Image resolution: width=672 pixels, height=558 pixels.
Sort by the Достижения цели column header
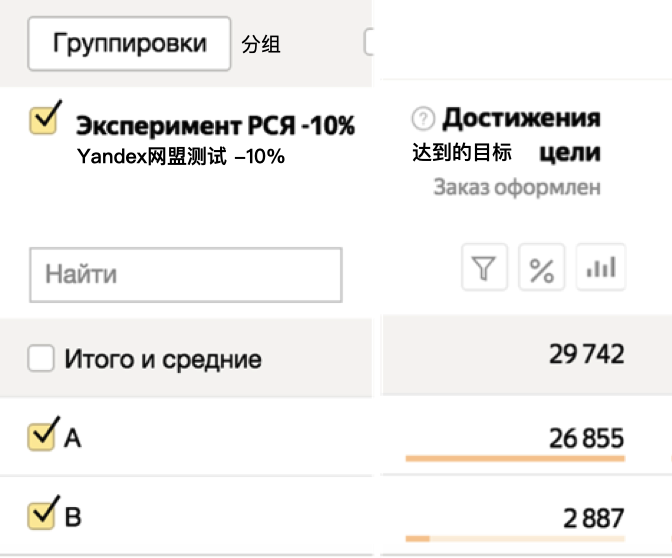click(x=521, y=119)
